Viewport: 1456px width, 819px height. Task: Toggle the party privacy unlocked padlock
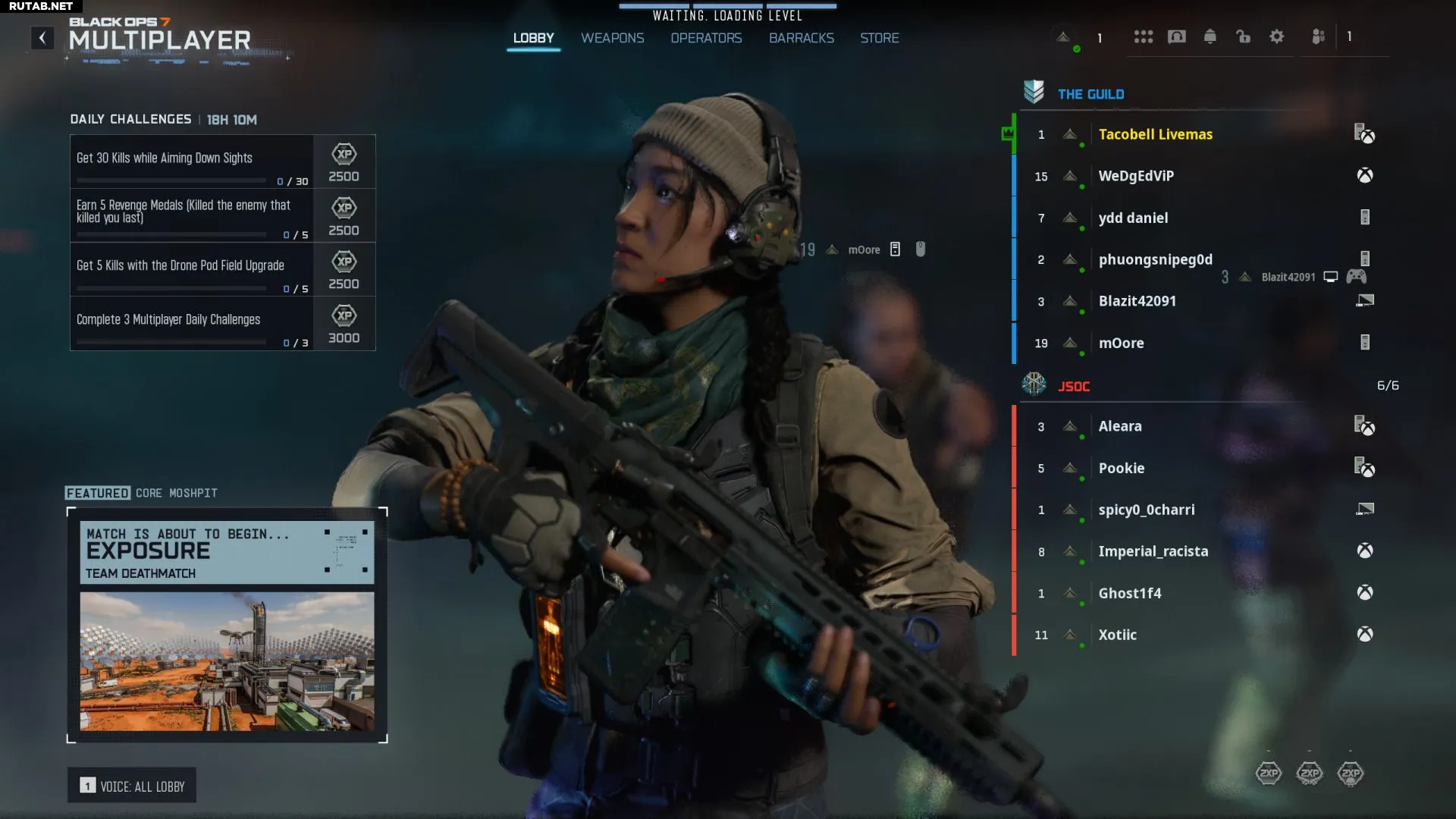pos(1243,36)
